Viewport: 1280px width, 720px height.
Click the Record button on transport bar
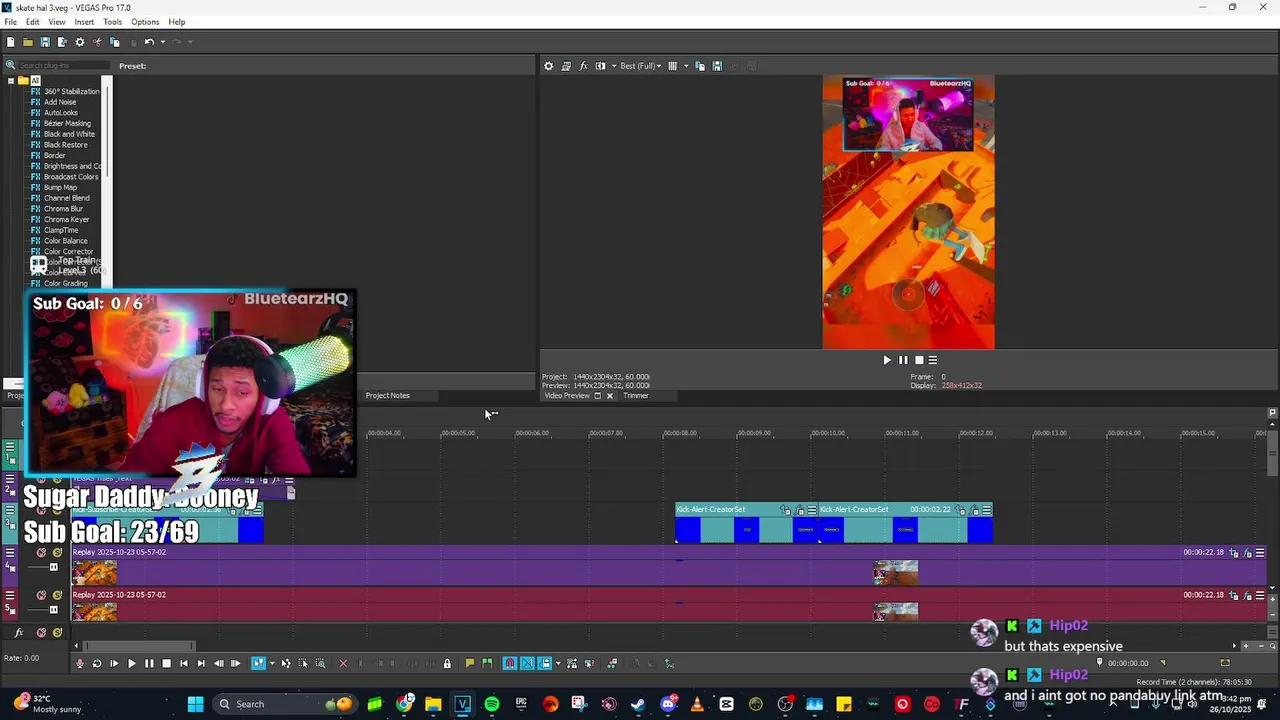[x=80, y=663]
